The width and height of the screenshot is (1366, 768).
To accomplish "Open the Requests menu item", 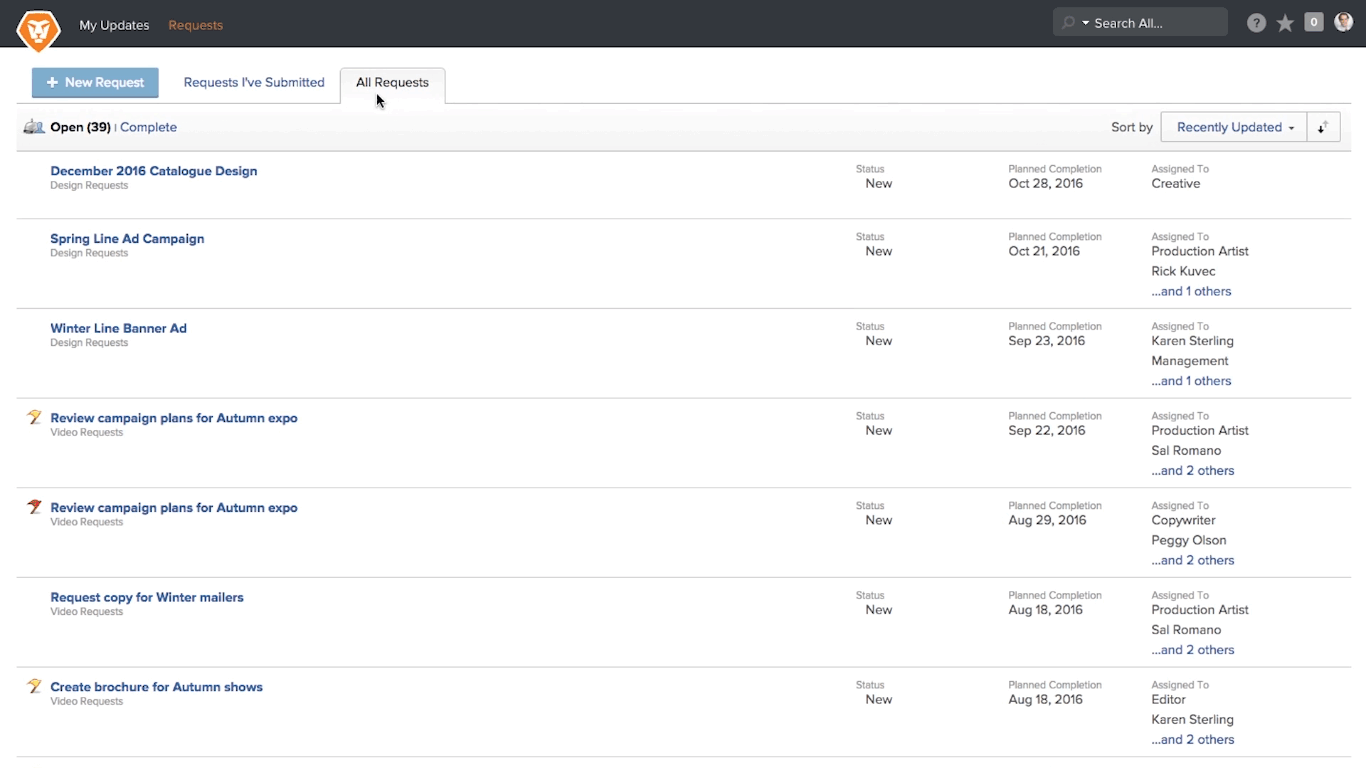I will point(196,25).
